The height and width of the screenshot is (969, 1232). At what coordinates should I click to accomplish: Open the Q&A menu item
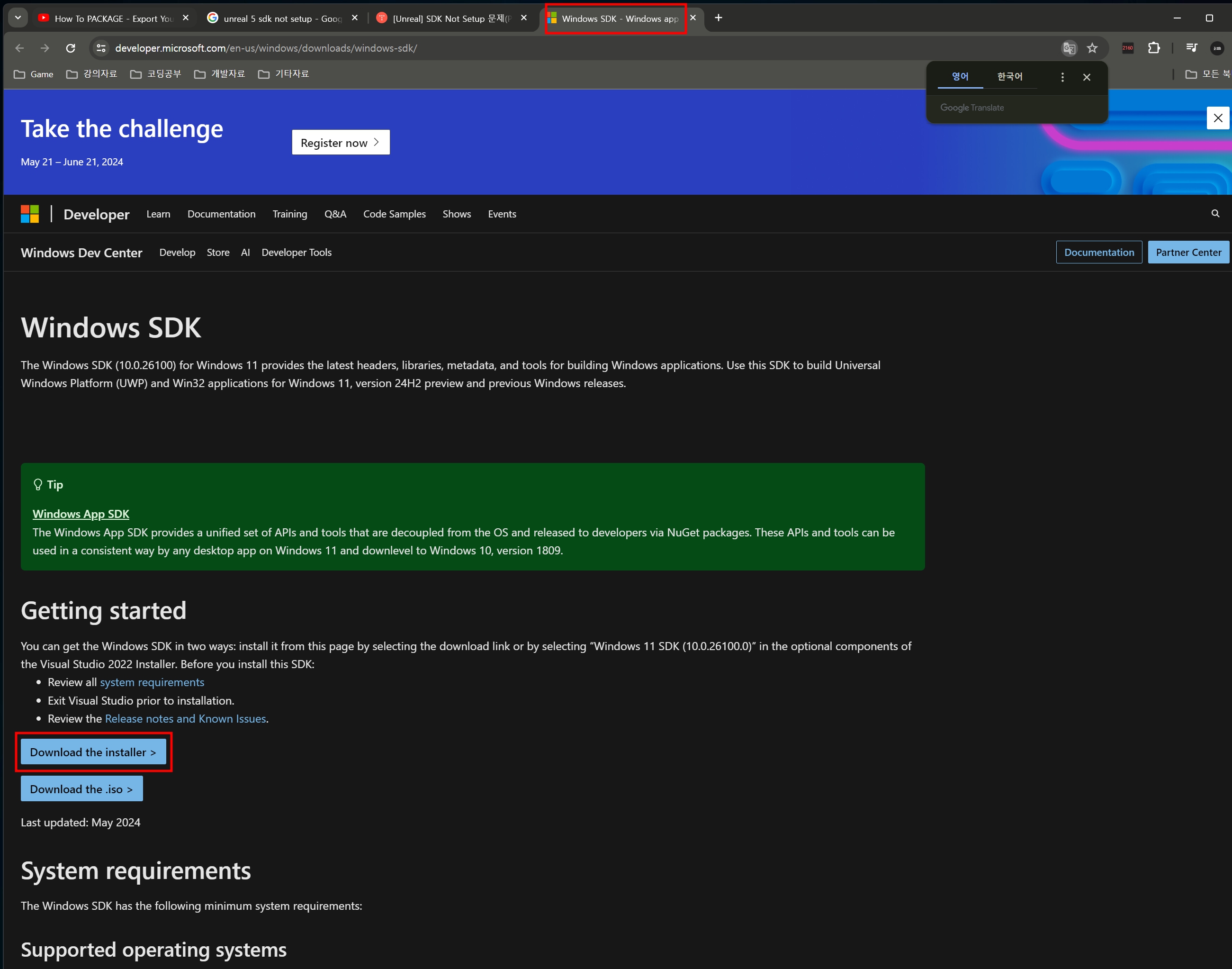coord(335,214)
